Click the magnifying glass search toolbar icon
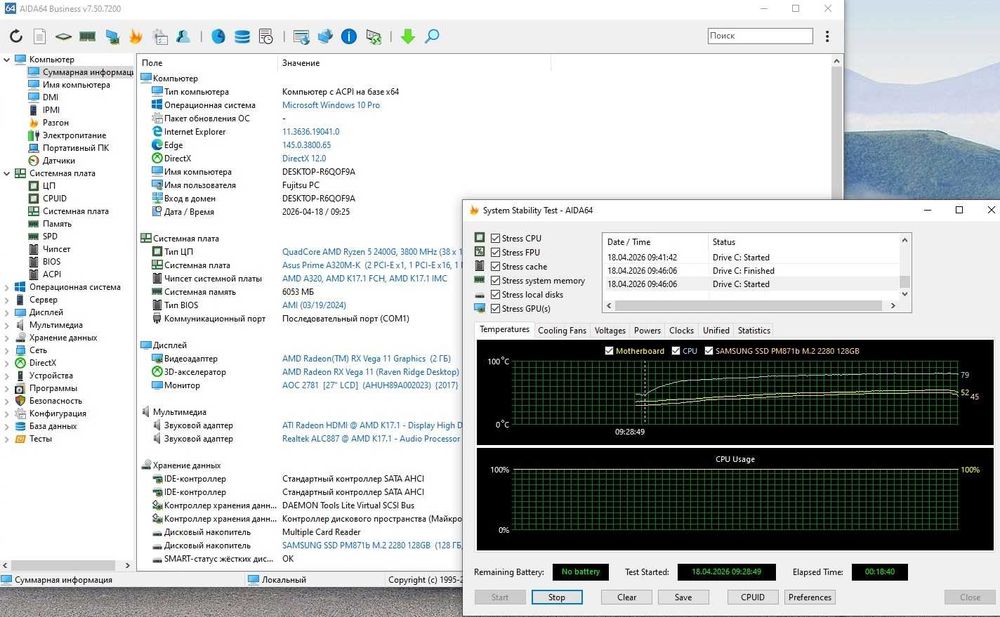The height and width of the screenshot is (617, 1000). (x=432, y=36)
